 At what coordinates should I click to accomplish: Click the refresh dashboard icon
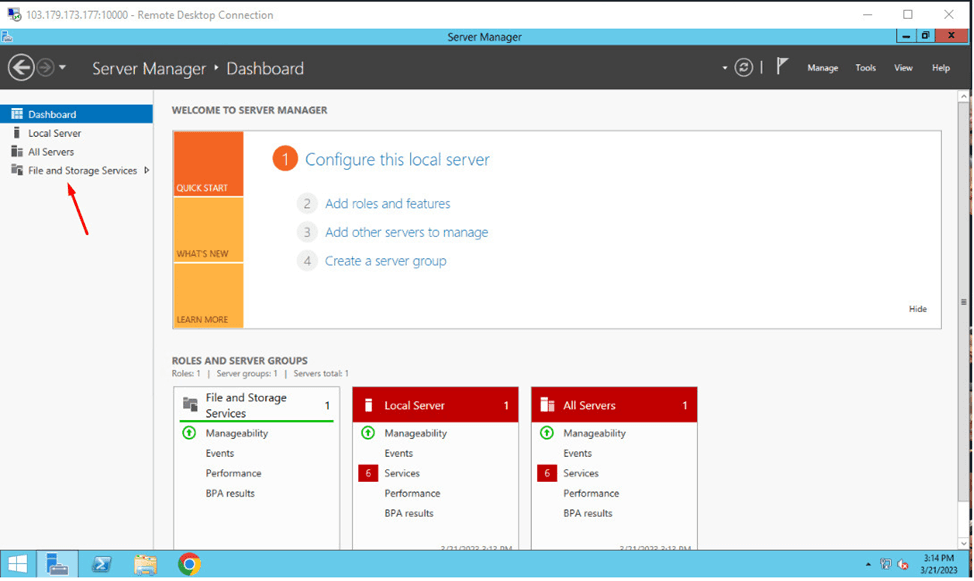coord(743,67)
